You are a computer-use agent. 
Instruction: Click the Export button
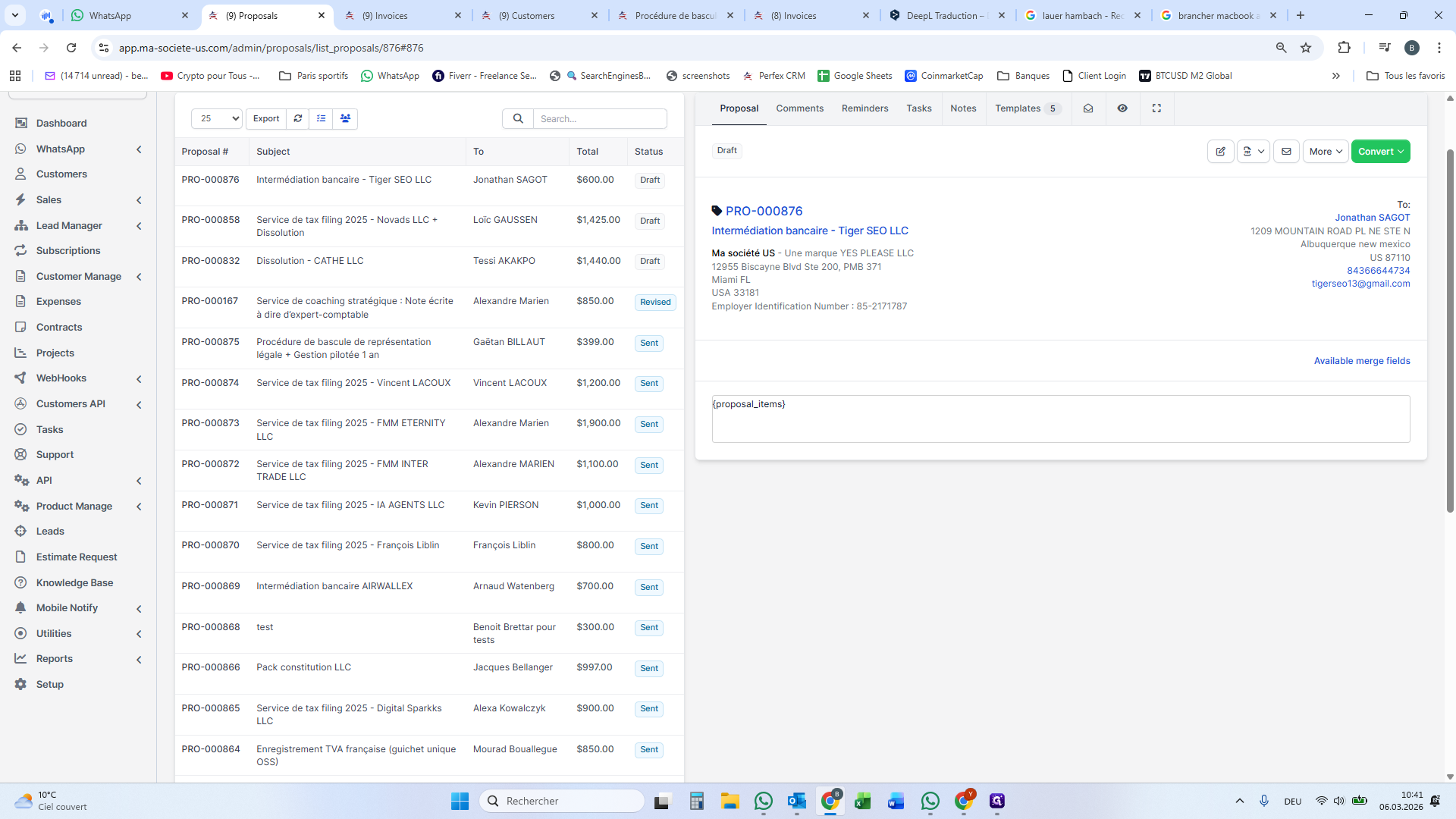(x=265, y=118)
